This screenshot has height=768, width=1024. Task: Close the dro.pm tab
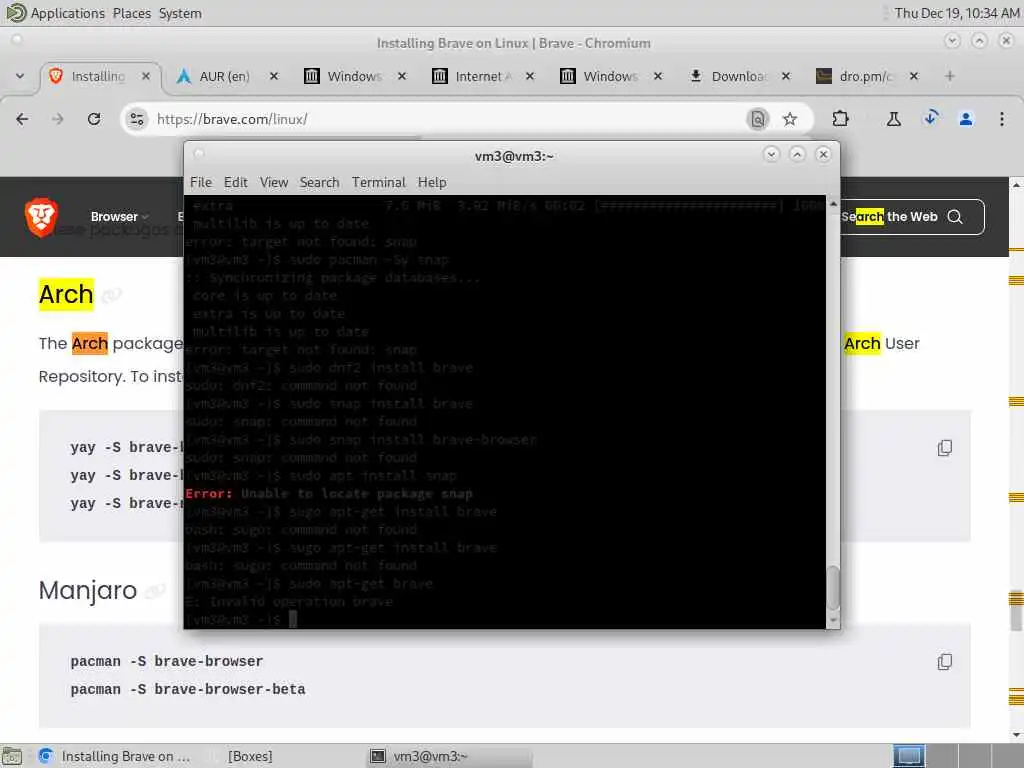tap(914, 76)
